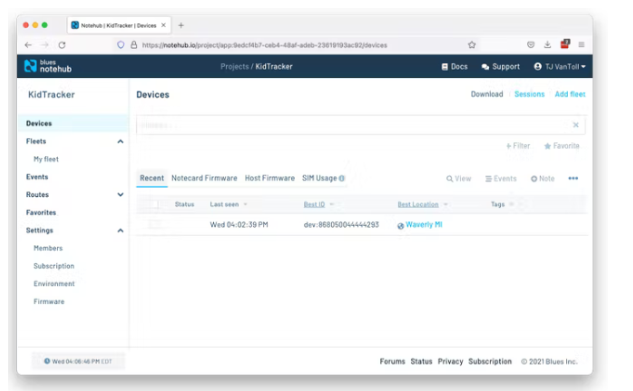This screenshot has height=391, width=633.
Task: Click the Download button
Action: pyautogui.click(x=487, y=94)
